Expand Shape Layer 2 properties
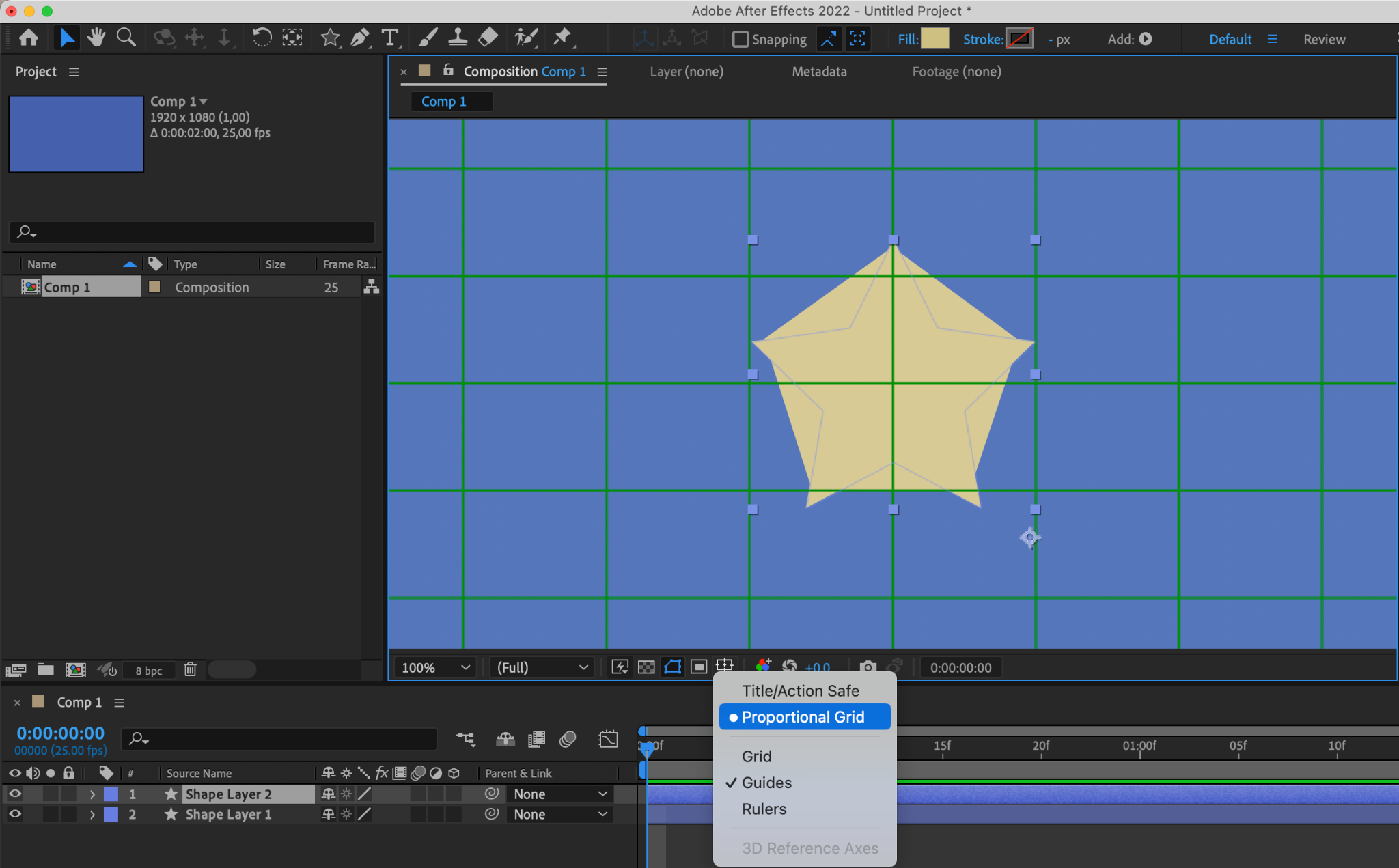 click(x=92, y=794)
